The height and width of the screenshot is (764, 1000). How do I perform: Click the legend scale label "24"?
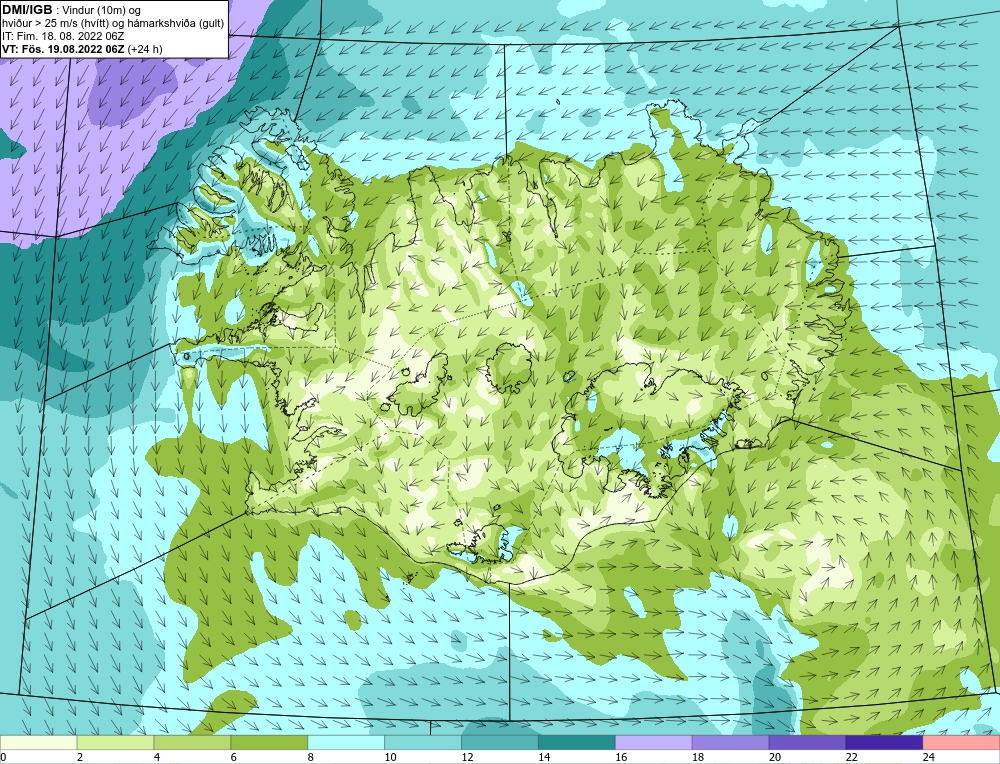[x=929, y=757]
